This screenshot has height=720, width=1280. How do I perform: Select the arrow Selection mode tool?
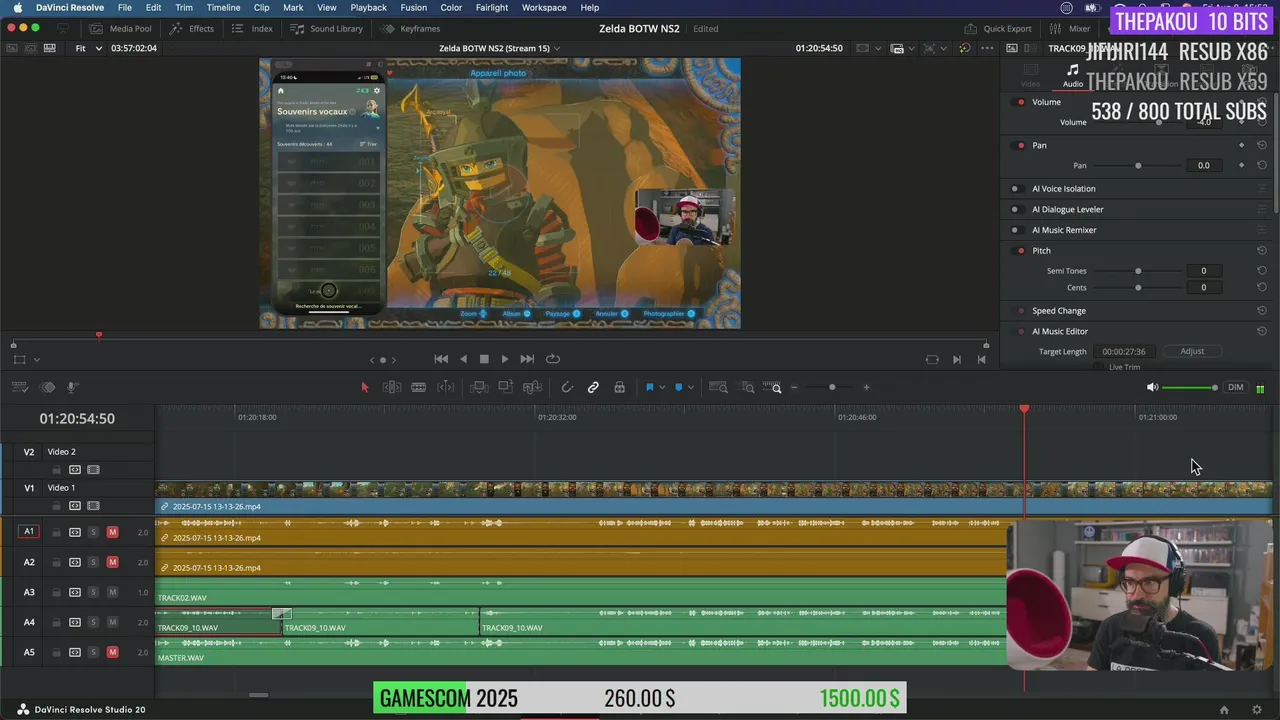point(364,387)
